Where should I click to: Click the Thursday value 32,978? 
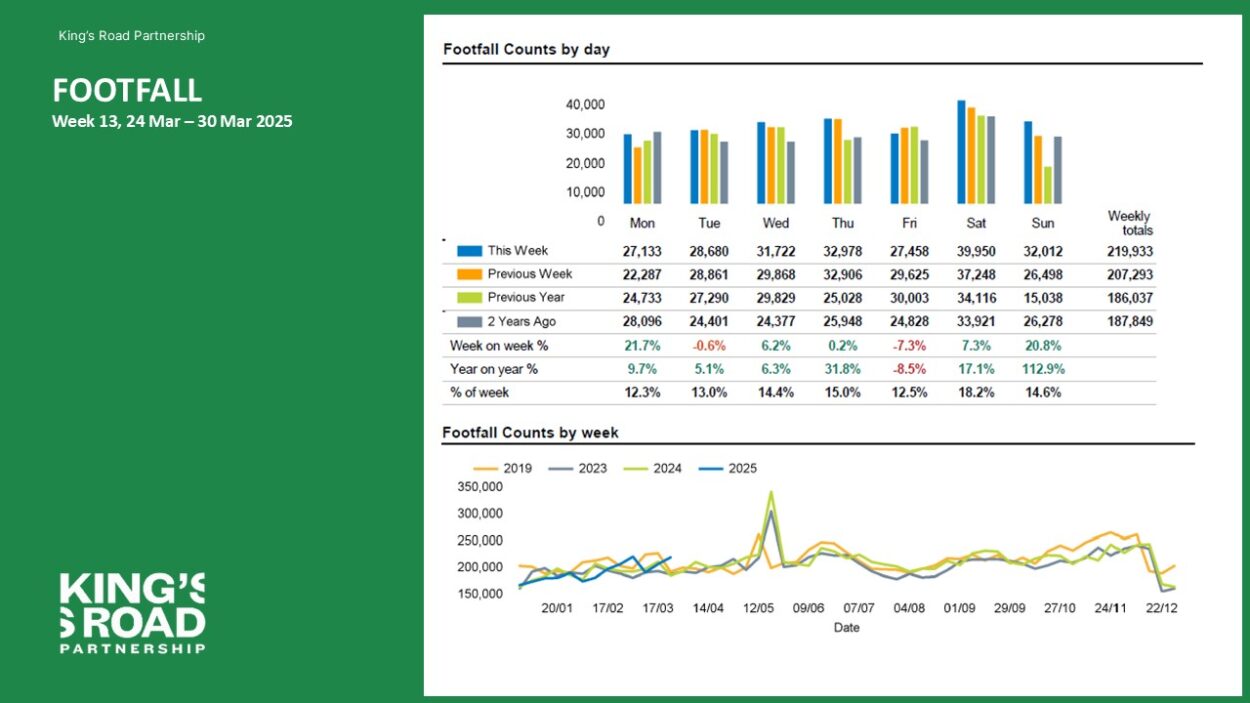coord(842,252)
